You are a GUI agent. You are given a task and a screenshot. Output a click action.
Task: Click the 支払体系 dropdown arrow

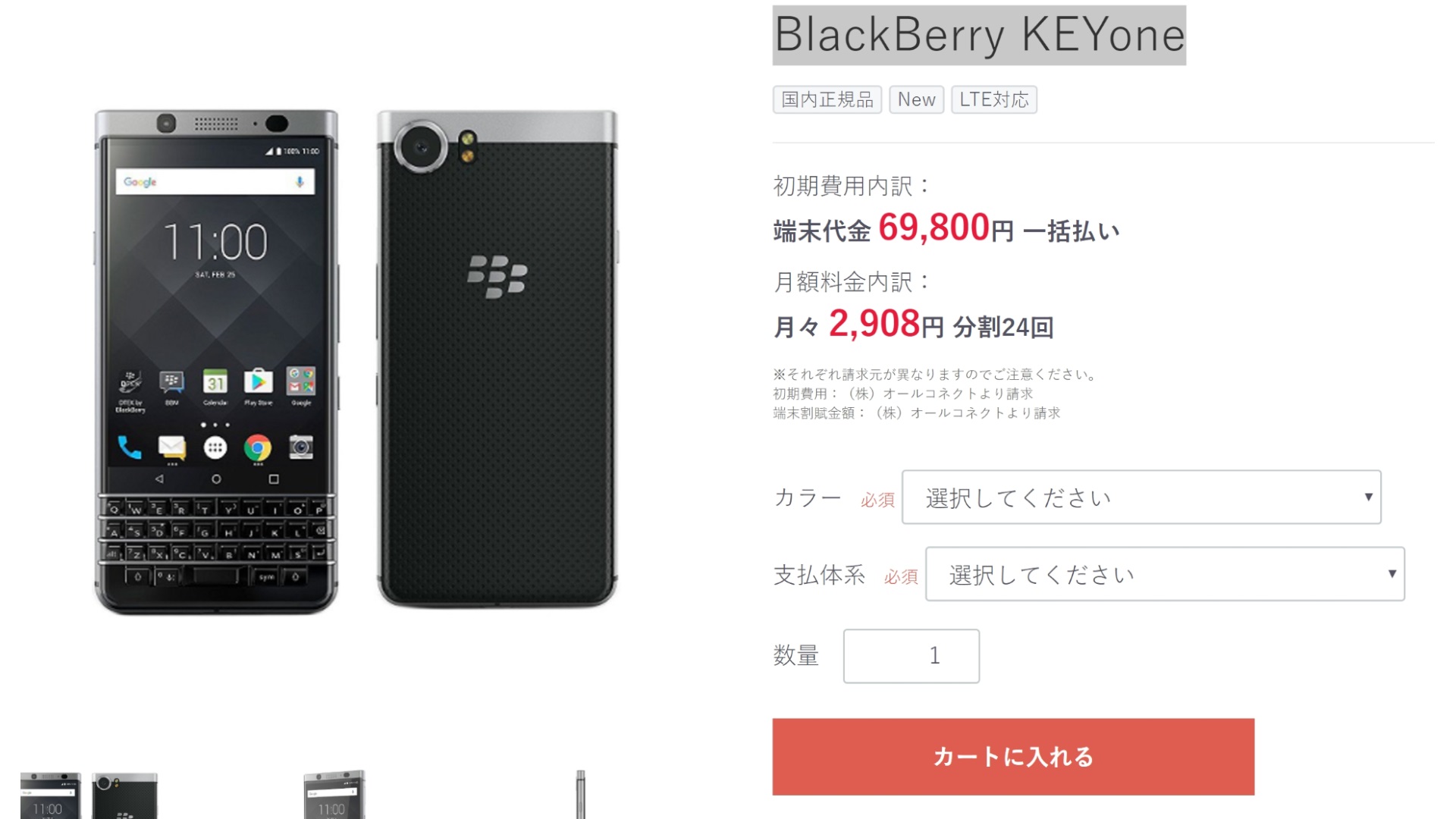(1392, 574)
